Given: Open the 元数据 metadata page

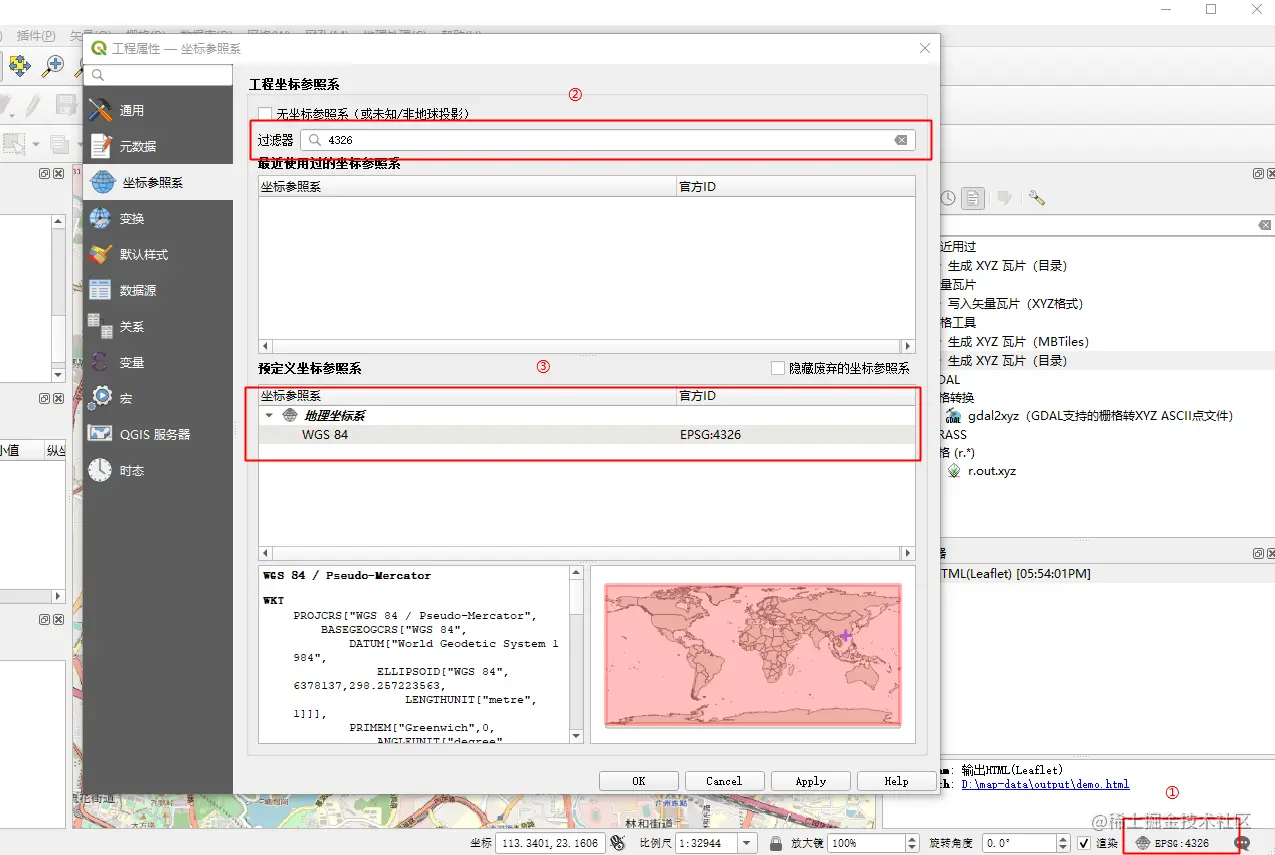Looking at the screenshot, I should tap(158, 146).
